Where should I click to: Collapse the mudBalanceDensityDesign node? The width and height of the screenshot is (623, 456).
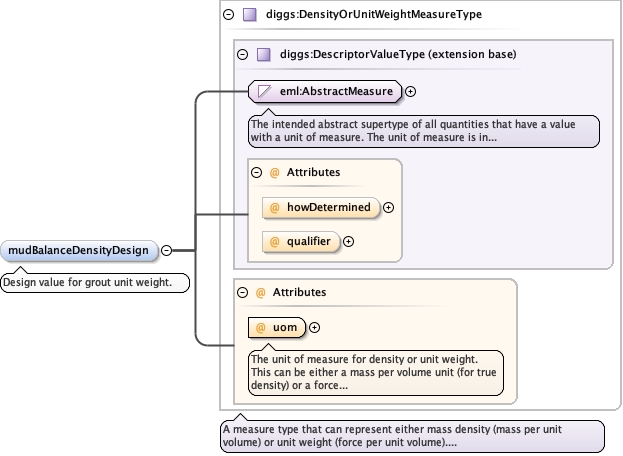tap(167, 250)
